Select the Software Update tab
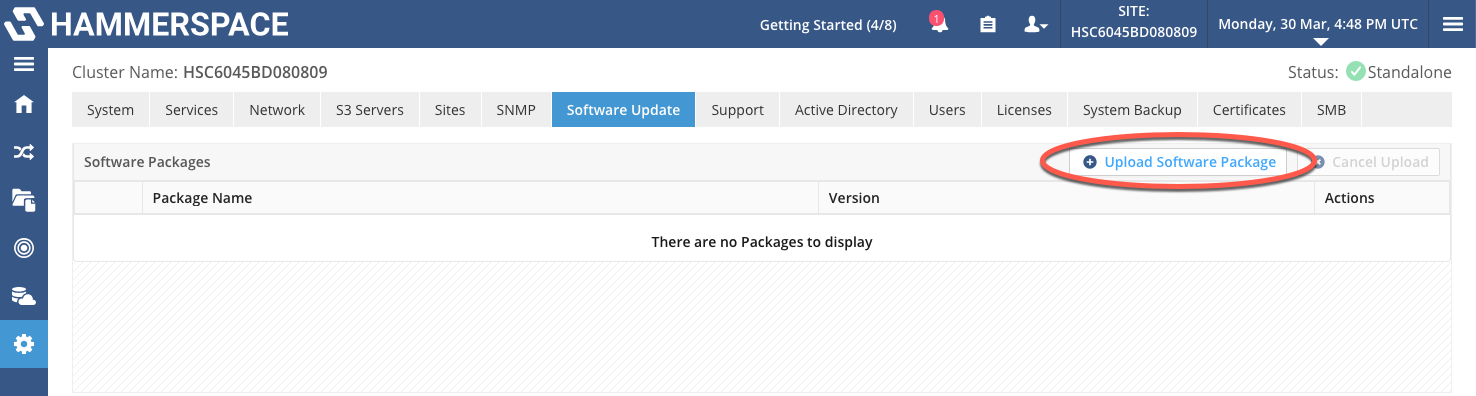1476x396 pixels. pyautogui.click(x=623, y=110)
